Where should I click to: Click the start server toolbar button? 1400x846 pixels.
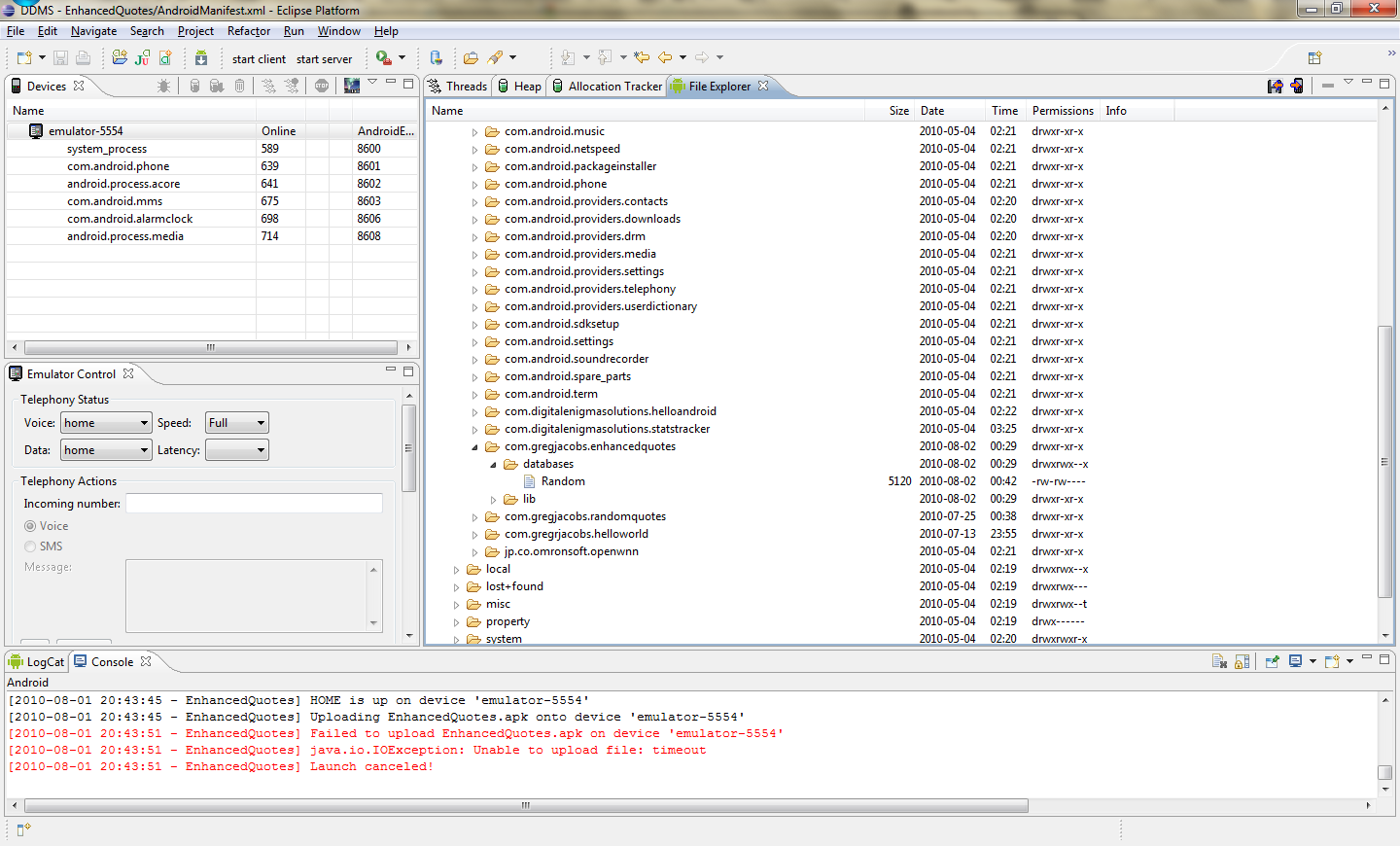pyautogui.click(x=324, y=59)
